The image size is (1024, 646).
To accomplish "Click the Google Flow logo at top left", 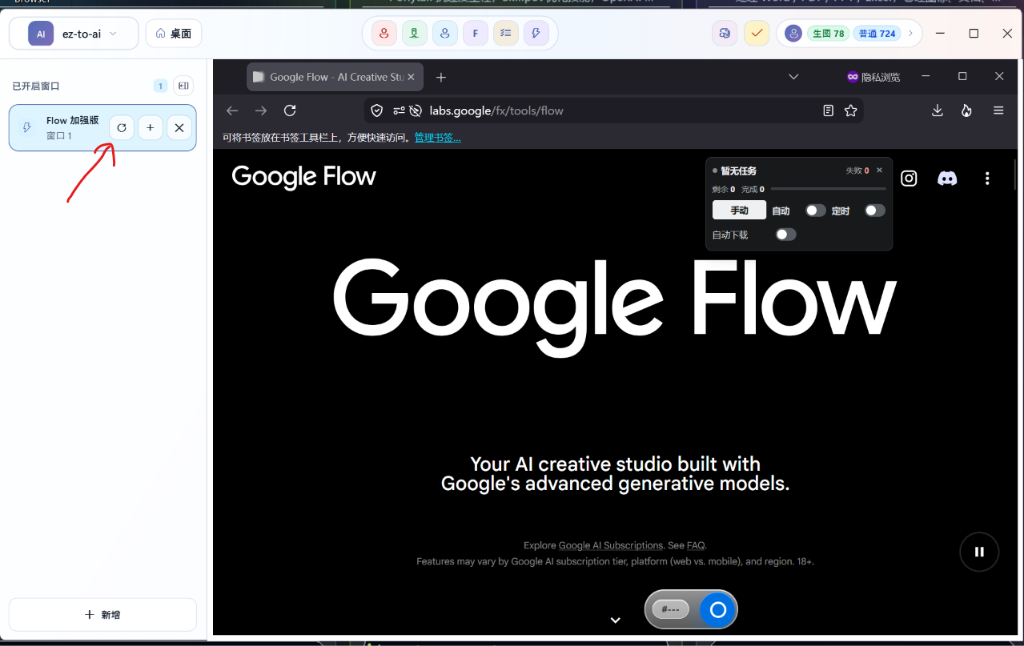I will 304,176.
